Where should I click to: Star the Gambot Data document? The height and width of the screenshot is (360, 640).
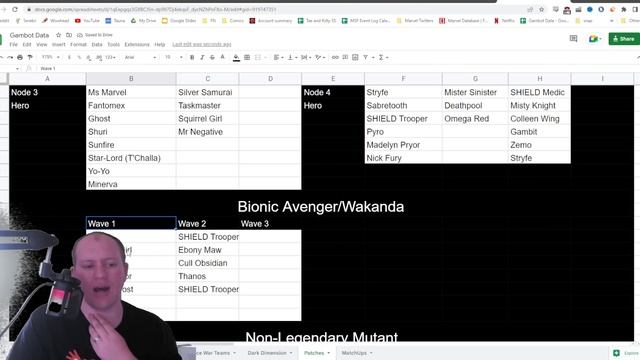click(58, 35)
